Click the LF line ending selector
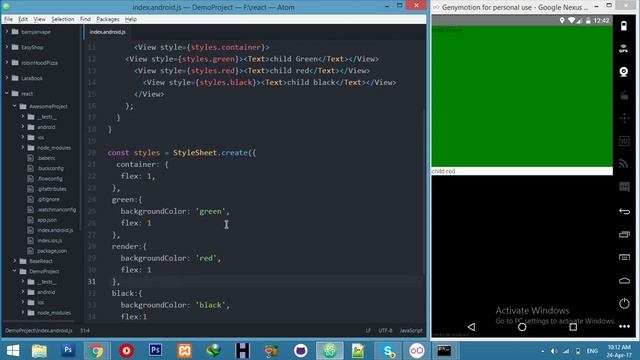The width and height of the screenshot is (640, 360). 368,330
